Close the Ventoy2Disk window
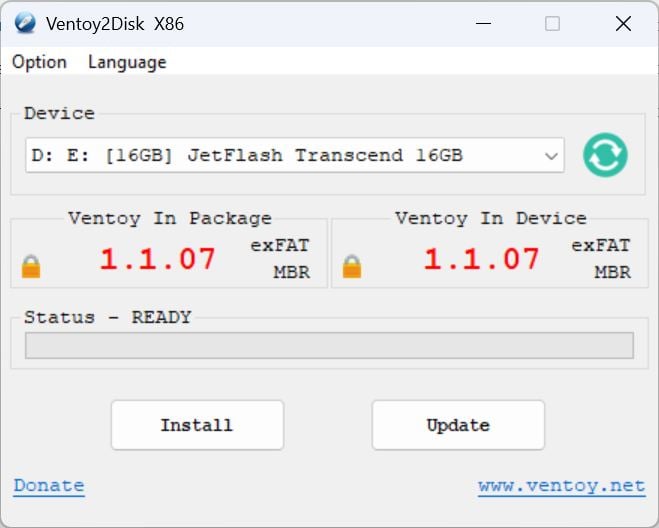This screenshot has height=528, width=659. pyautogui.click(x=623, y=24)
